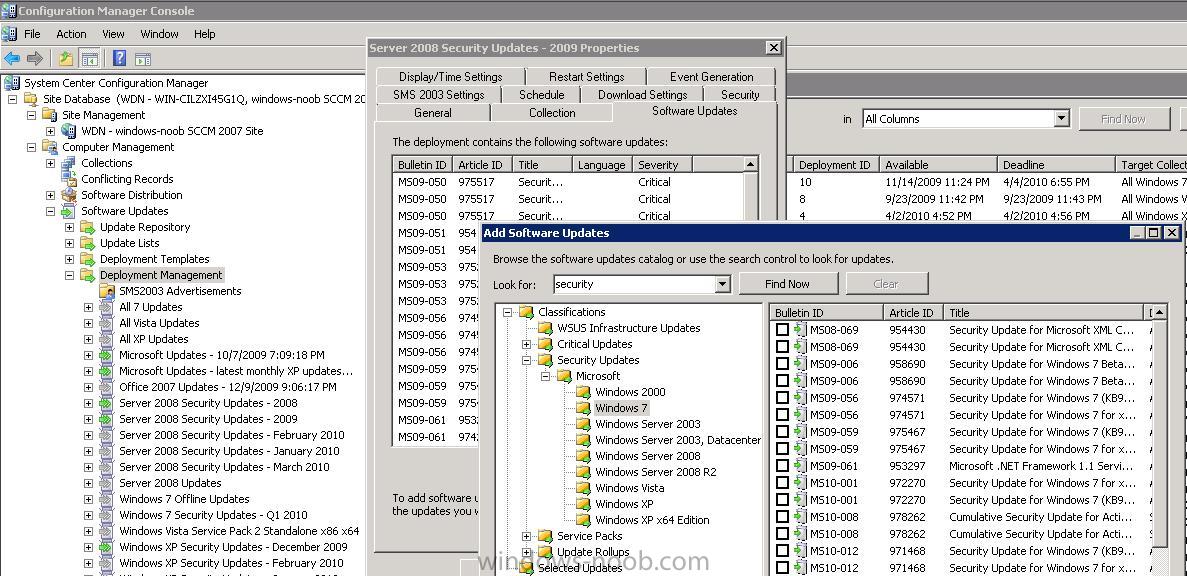This screenshot has width=1187, height=576.
Task: Click the Update Lists folder icon
Action: 88,243
